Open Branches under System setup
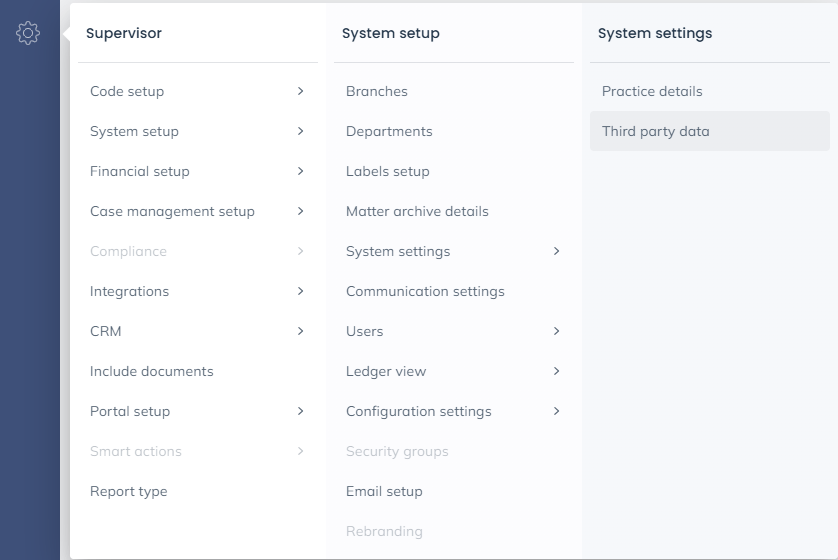Screen dimensions: 838x560 click(x=377, y=91)
